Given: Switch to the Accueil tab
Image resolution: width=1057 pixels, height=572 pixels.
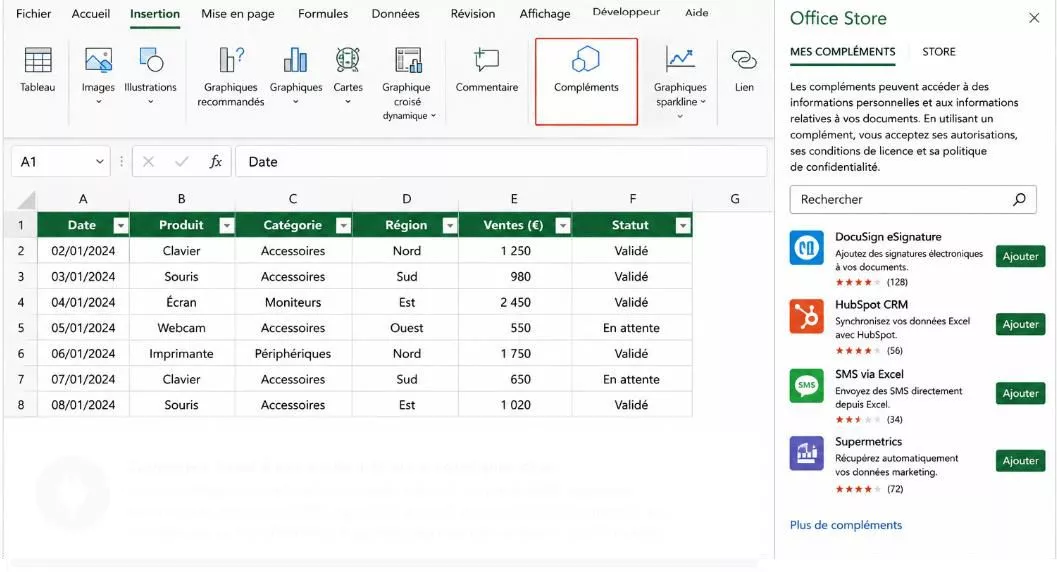Looking at the screenshot, I should [91, 13].
